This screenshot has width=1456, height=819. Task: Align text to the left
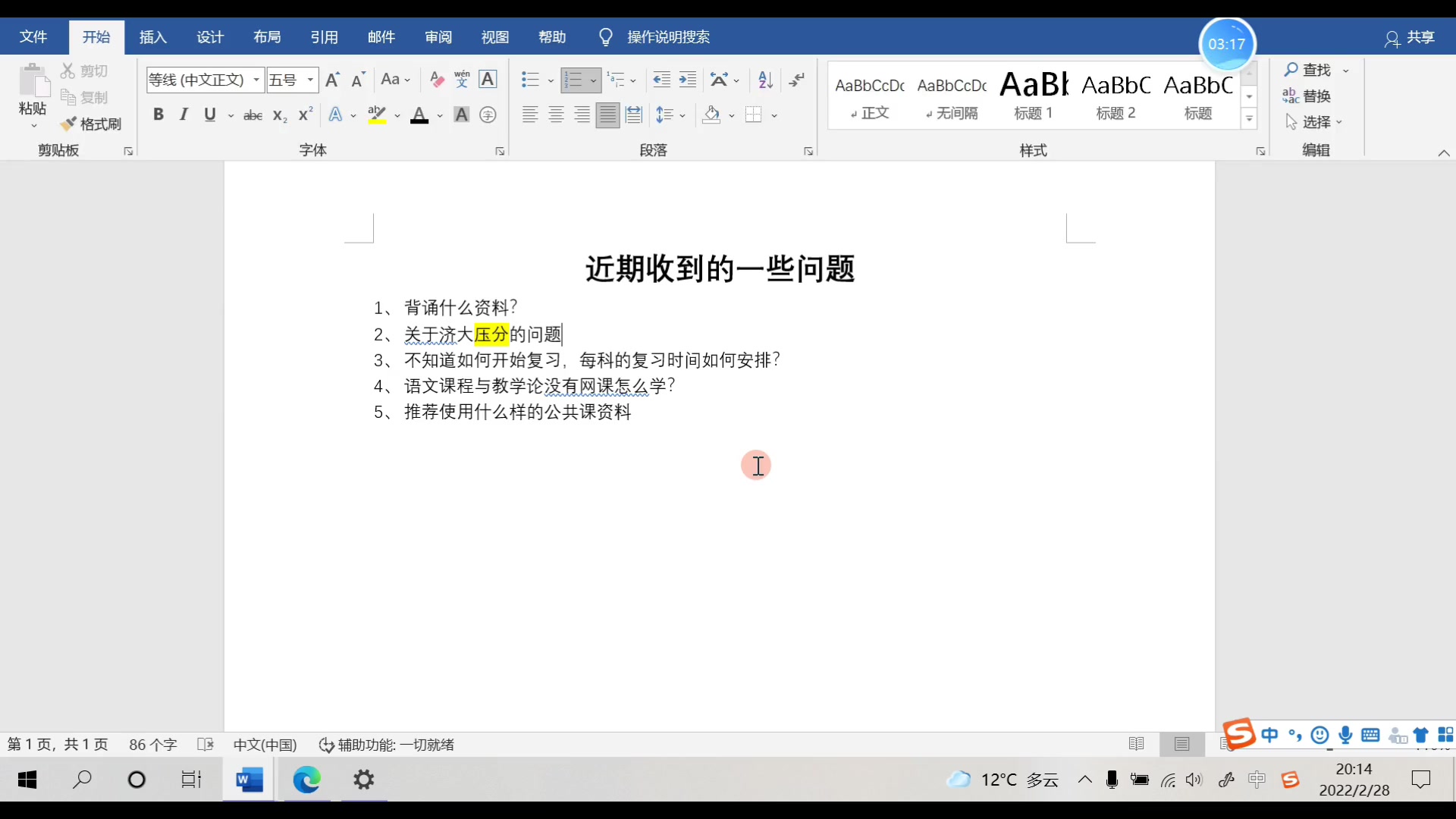point(530,115)
